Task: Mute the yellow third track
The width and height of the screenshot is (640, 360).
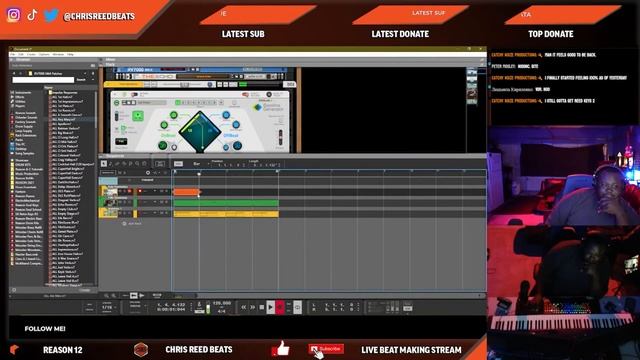Action: tap(120, 213)
